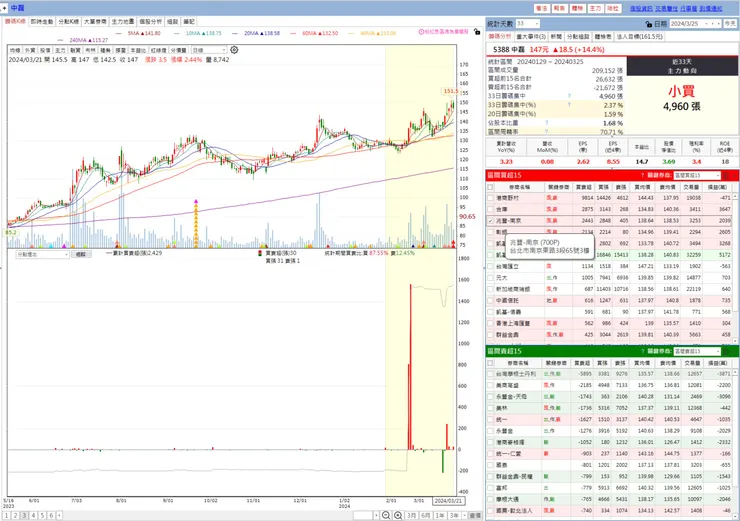
Task: Open the 日線 period dropdown
Action: [x=209, y=50]
